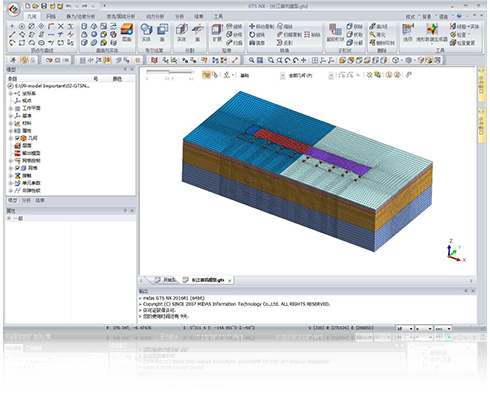490x400 pixels.
Task: Click the large terrain surface icon in solids group
Action: point(127,29)
